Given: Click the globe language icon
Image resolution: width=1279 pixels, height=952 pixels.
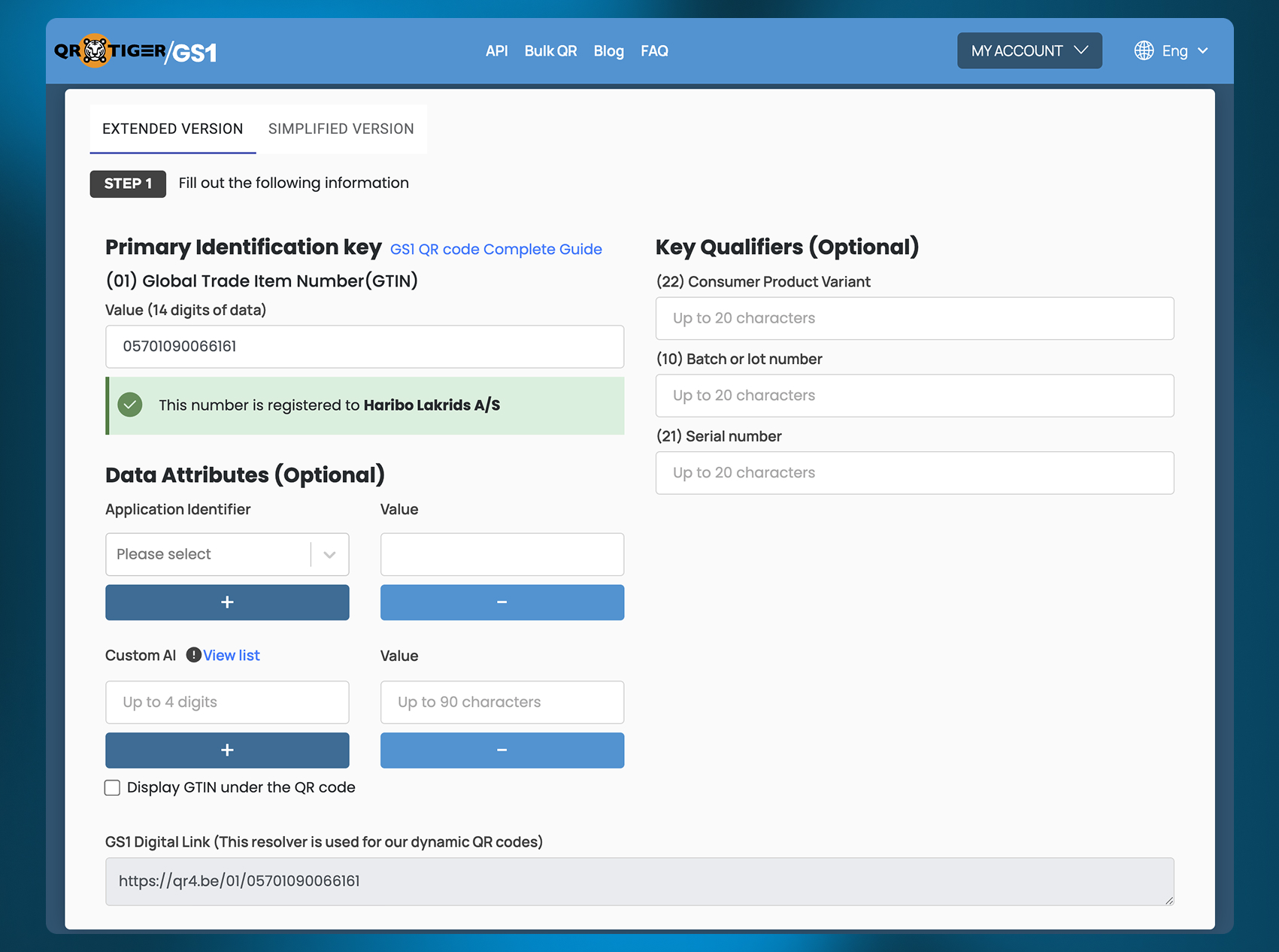Looking at the screenshot, I should coord(1144,50).
